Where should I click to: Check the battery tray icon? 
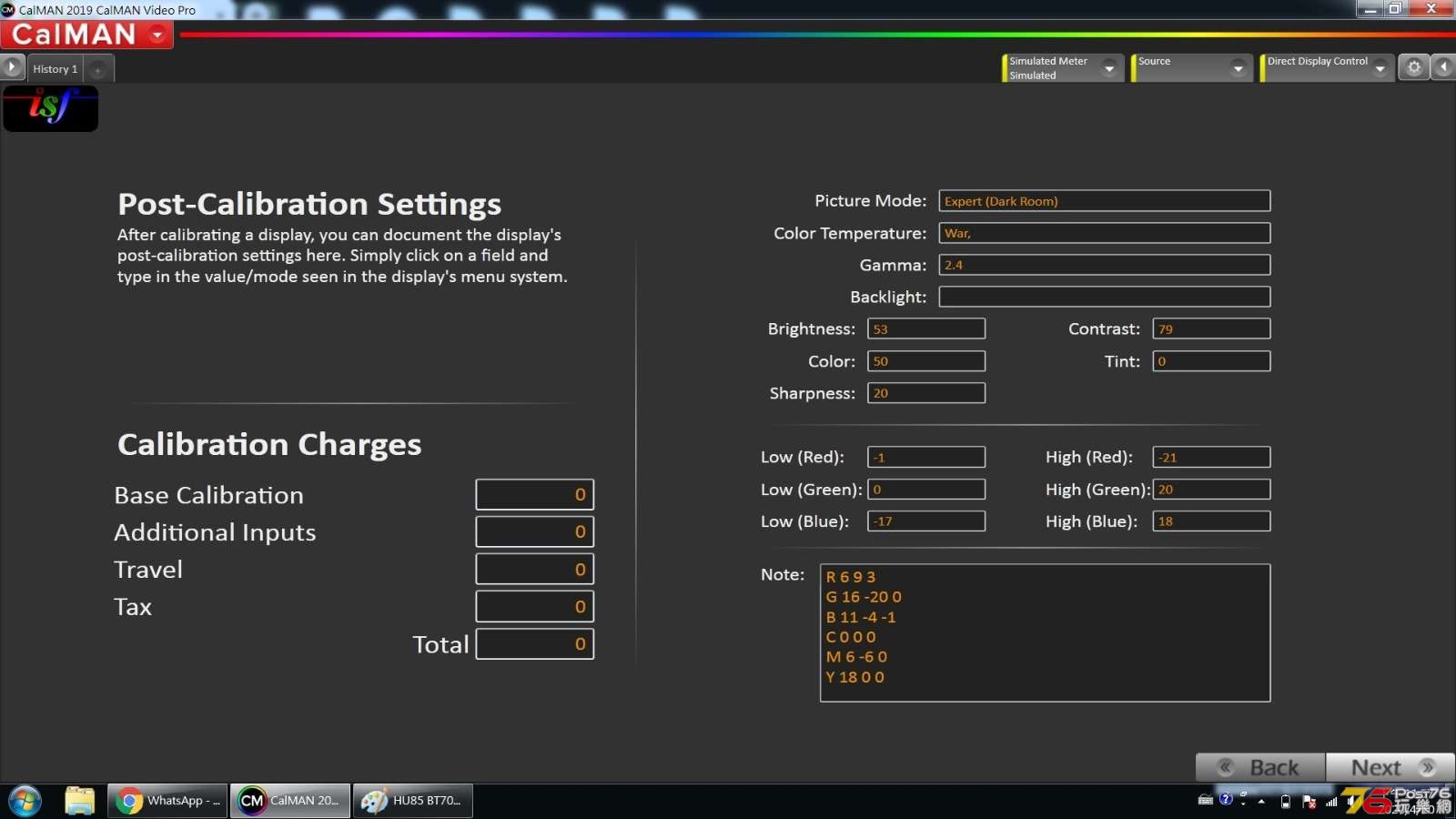point(1286,802)
